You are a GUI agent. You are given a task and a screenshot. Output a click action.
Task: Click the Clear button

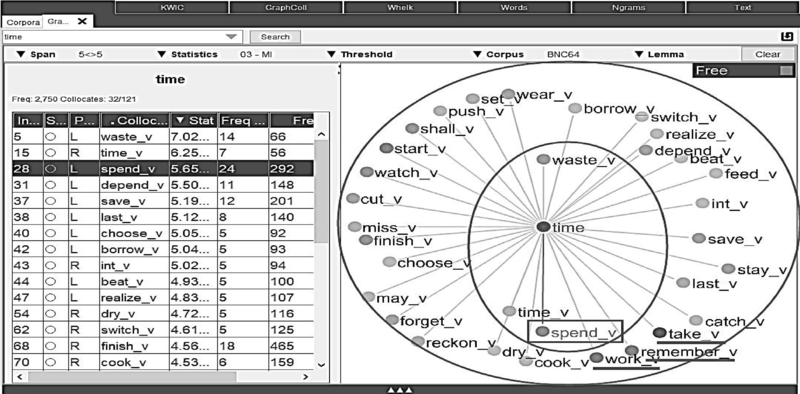tap(767, 54)
